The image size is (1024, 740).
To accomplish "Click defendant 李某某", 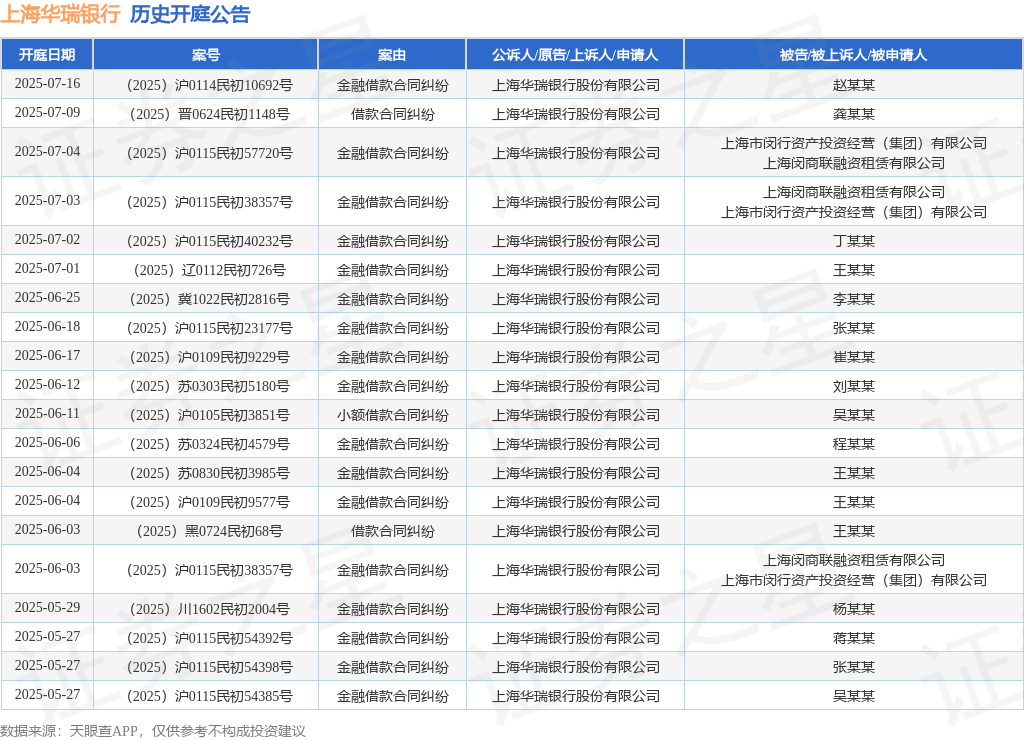I will point(854,299).
